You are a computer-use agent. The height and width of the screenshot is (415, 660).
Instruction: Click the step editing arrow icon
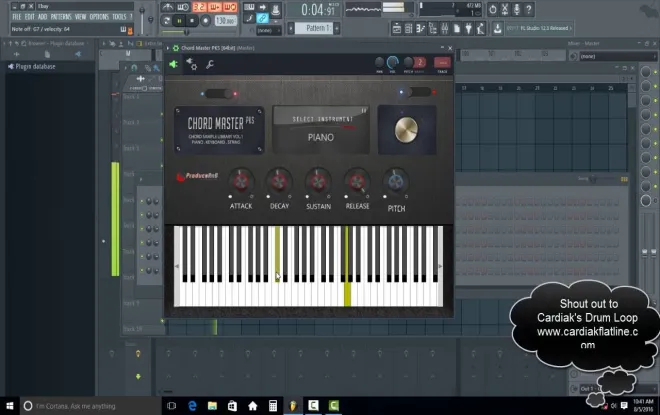click(262, 7)
